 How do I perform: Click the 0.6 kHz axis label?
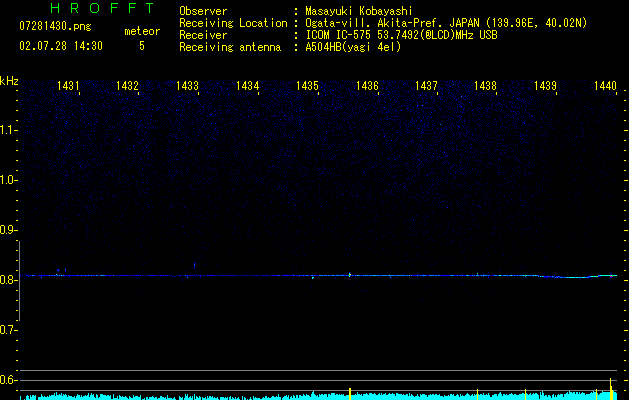(x=8, y=380)
